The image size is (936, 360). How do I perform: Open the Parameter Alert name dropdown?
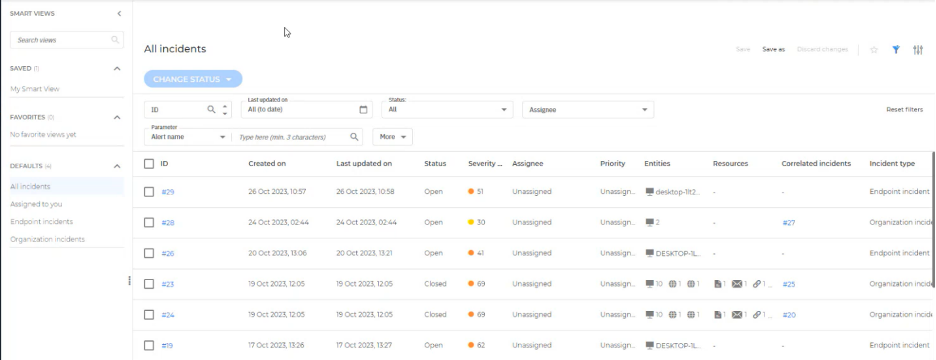pos(187,137)
